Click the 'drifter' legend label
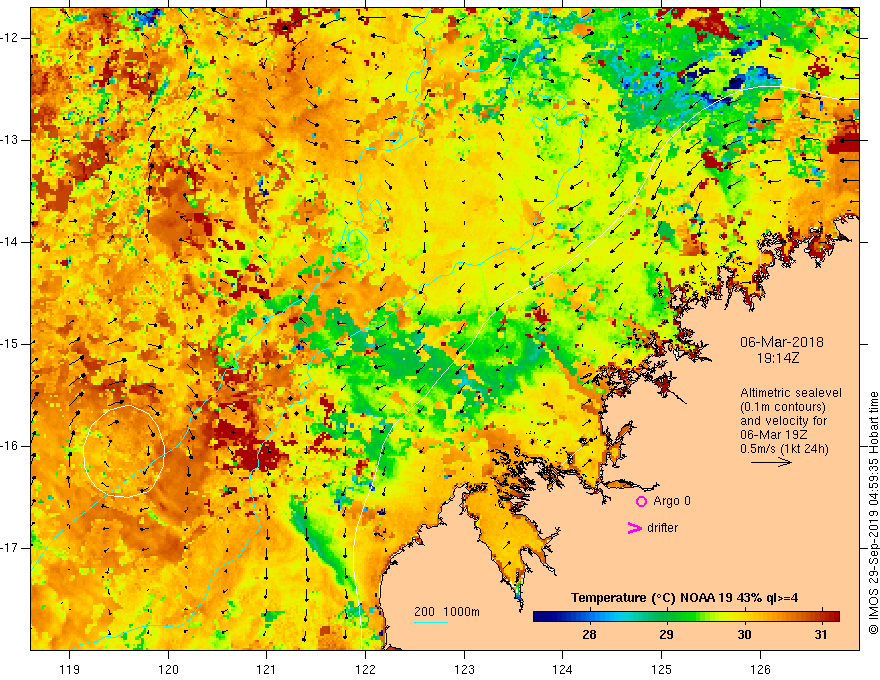This screenshot has width=880, height=680. tap(662, 528)
